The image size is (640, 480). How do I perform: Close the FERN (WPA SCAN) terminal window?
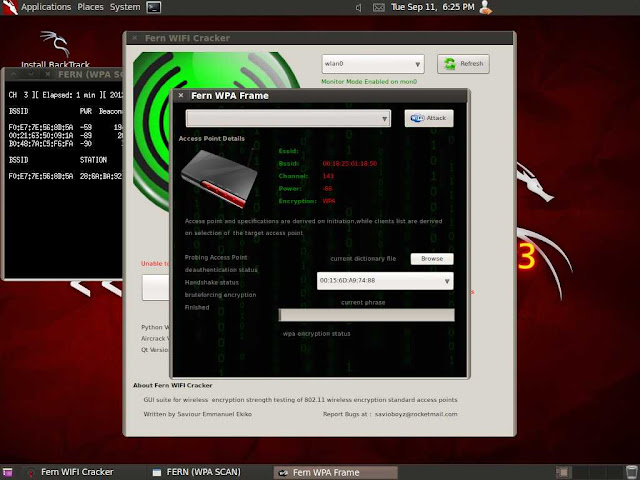(x=48, y=74)
